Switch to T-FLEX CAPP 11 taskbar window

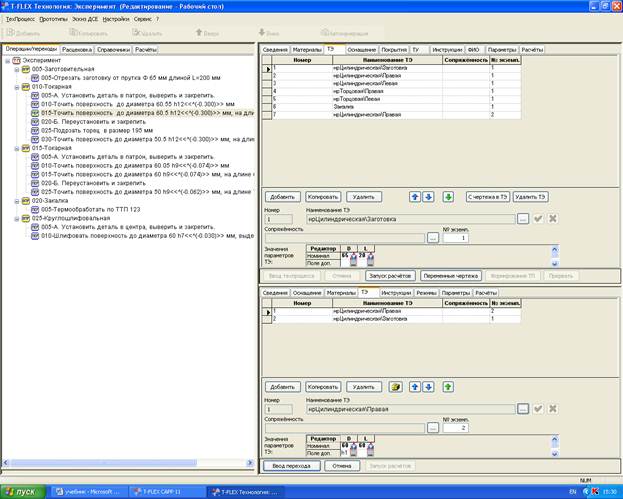[166, 492]
